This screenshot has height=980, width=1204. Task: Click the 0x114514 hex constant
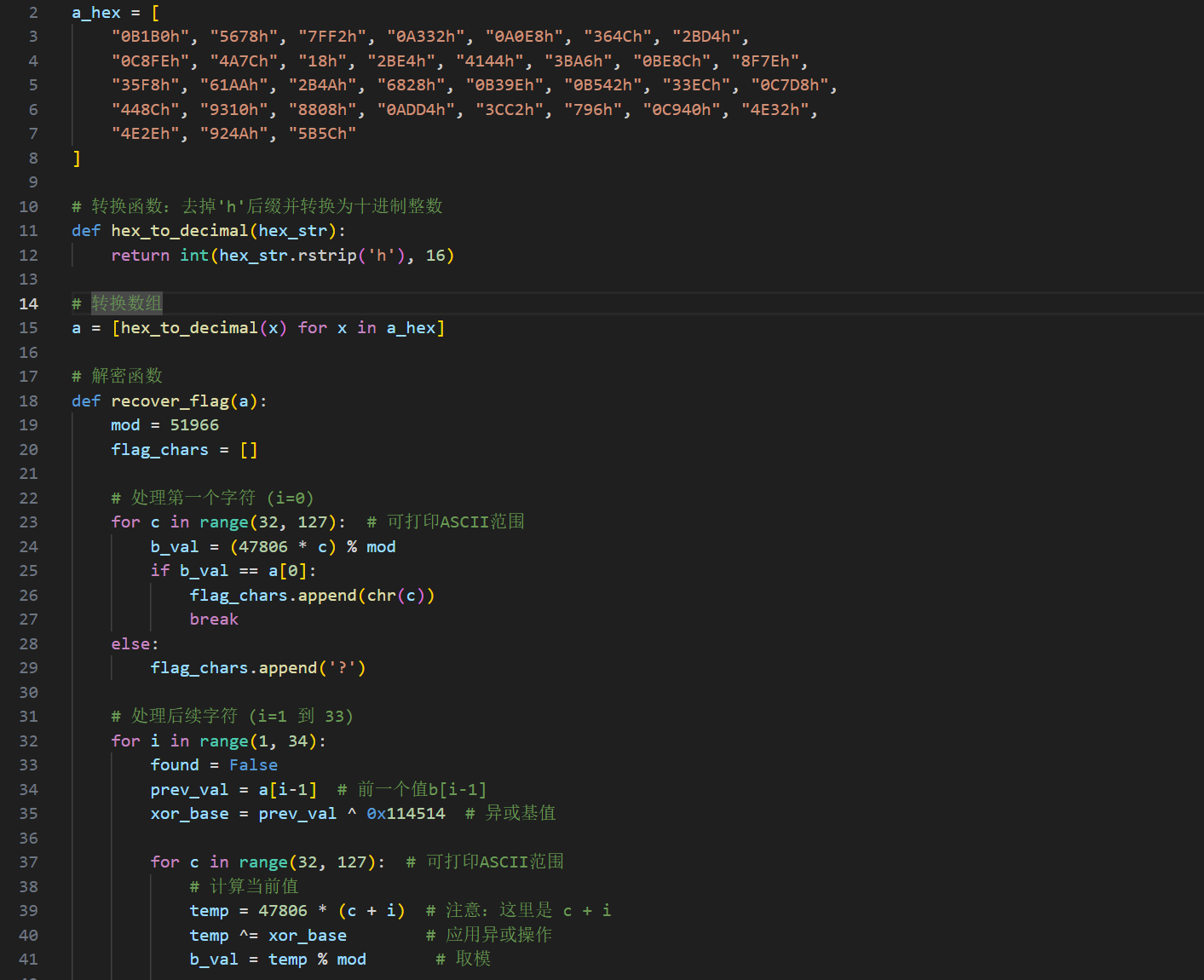tap(406, 814)
